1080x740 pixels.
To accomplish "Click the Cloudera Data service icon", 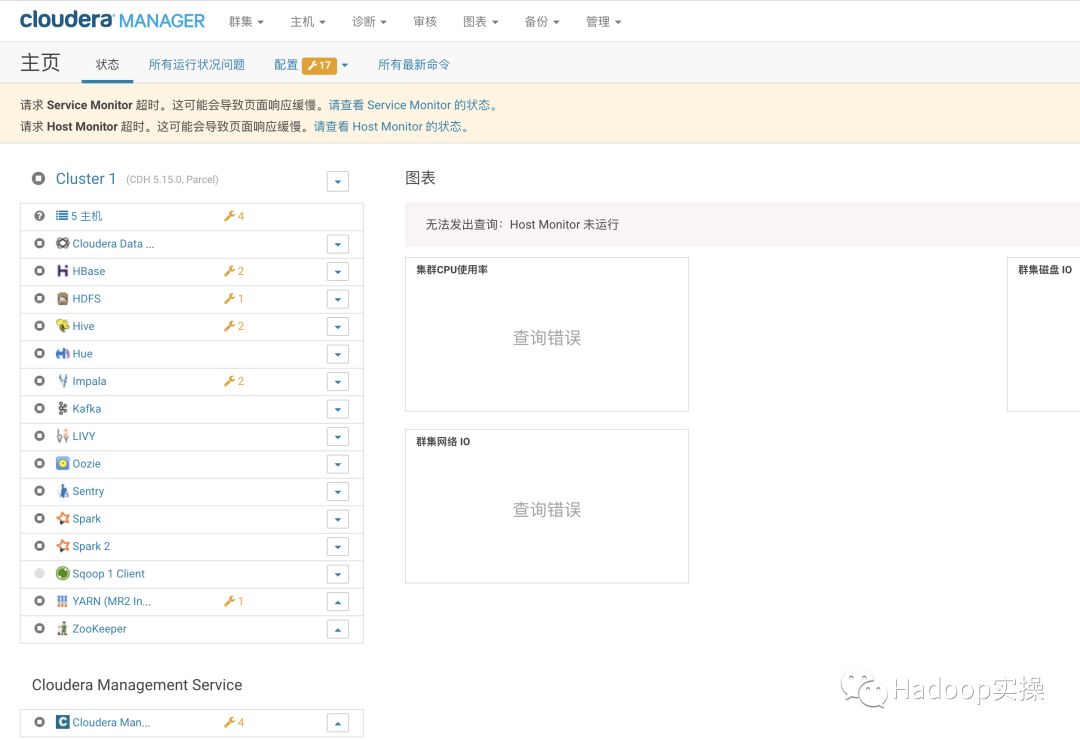I will coord(63,243).
